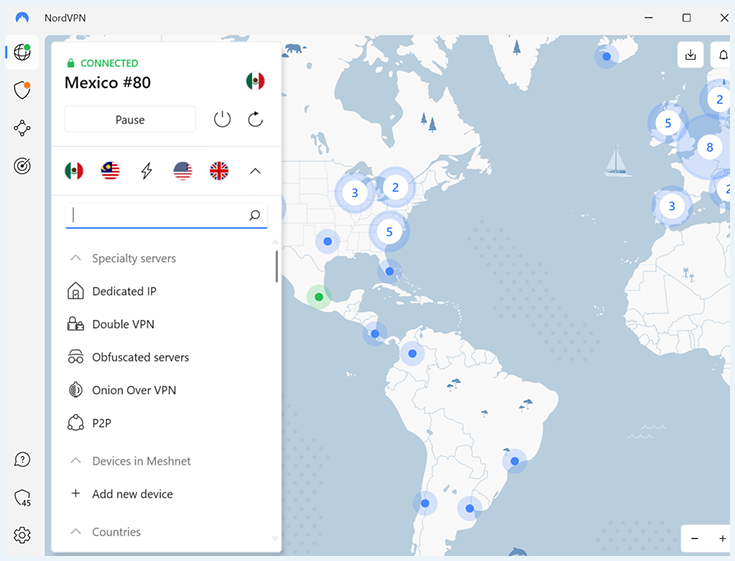Collapse the Countries section

click(75, 532)
